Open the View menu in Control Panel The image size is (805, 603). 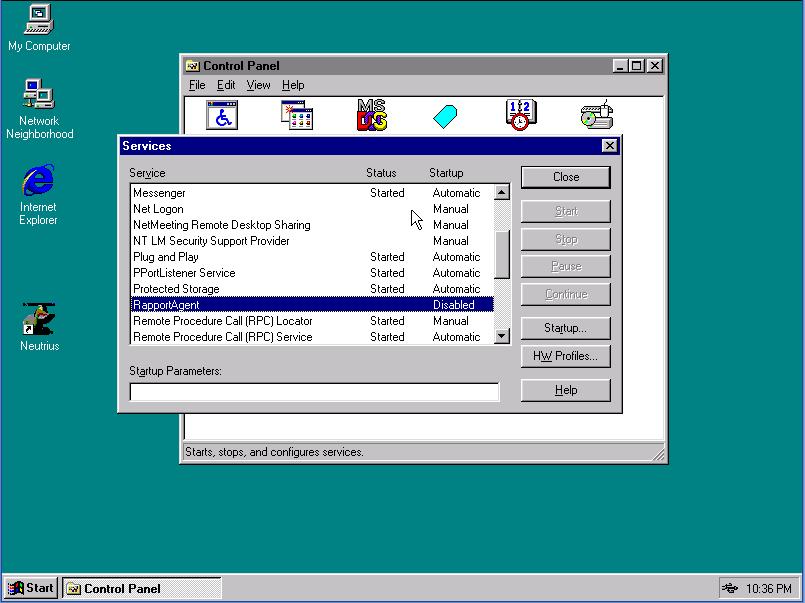pos(258,85)
